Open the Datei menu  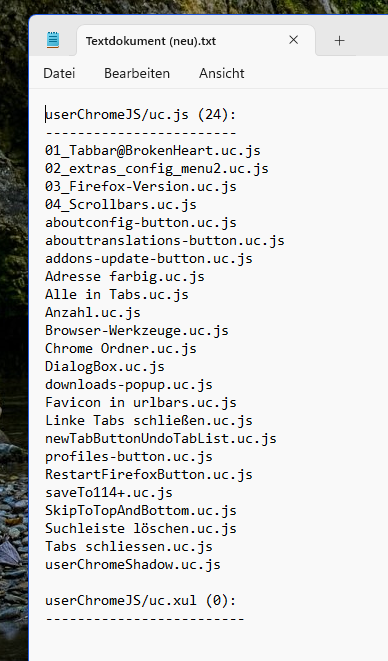(59, 73)
